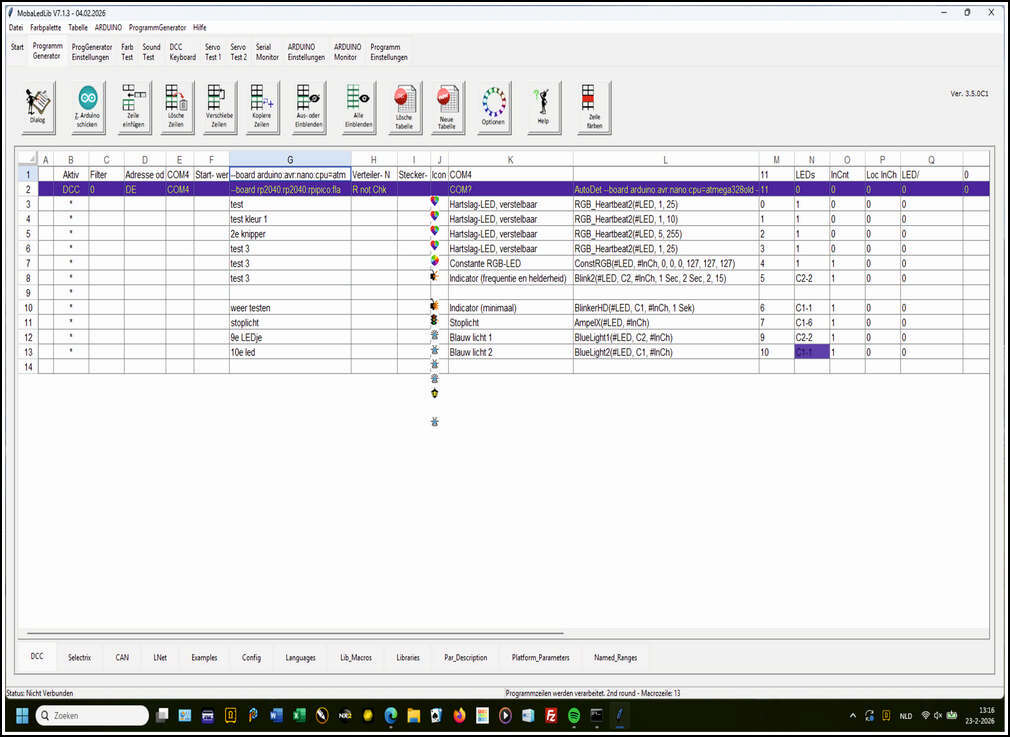Select the highlighted C1-1 cell in row 13
This screenshot has width=1010, height=737.
(x=811, y=353)
